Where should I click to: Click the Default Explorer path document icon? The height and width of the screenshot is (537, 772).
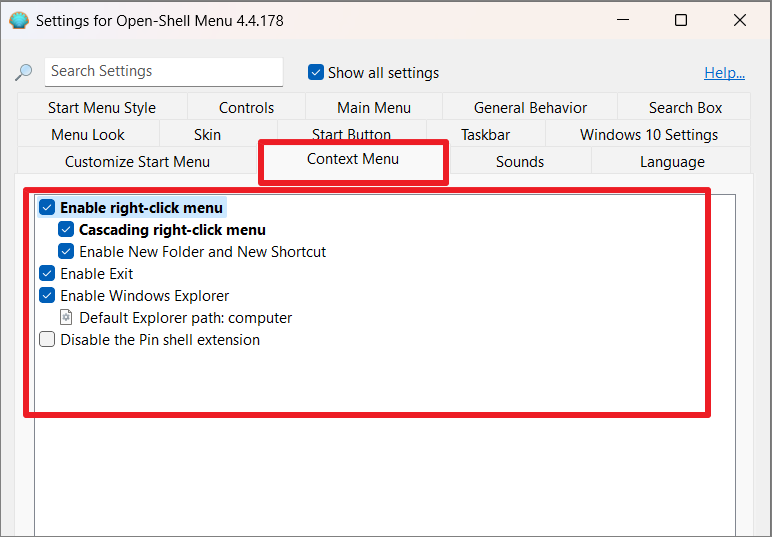click(65, 317)
